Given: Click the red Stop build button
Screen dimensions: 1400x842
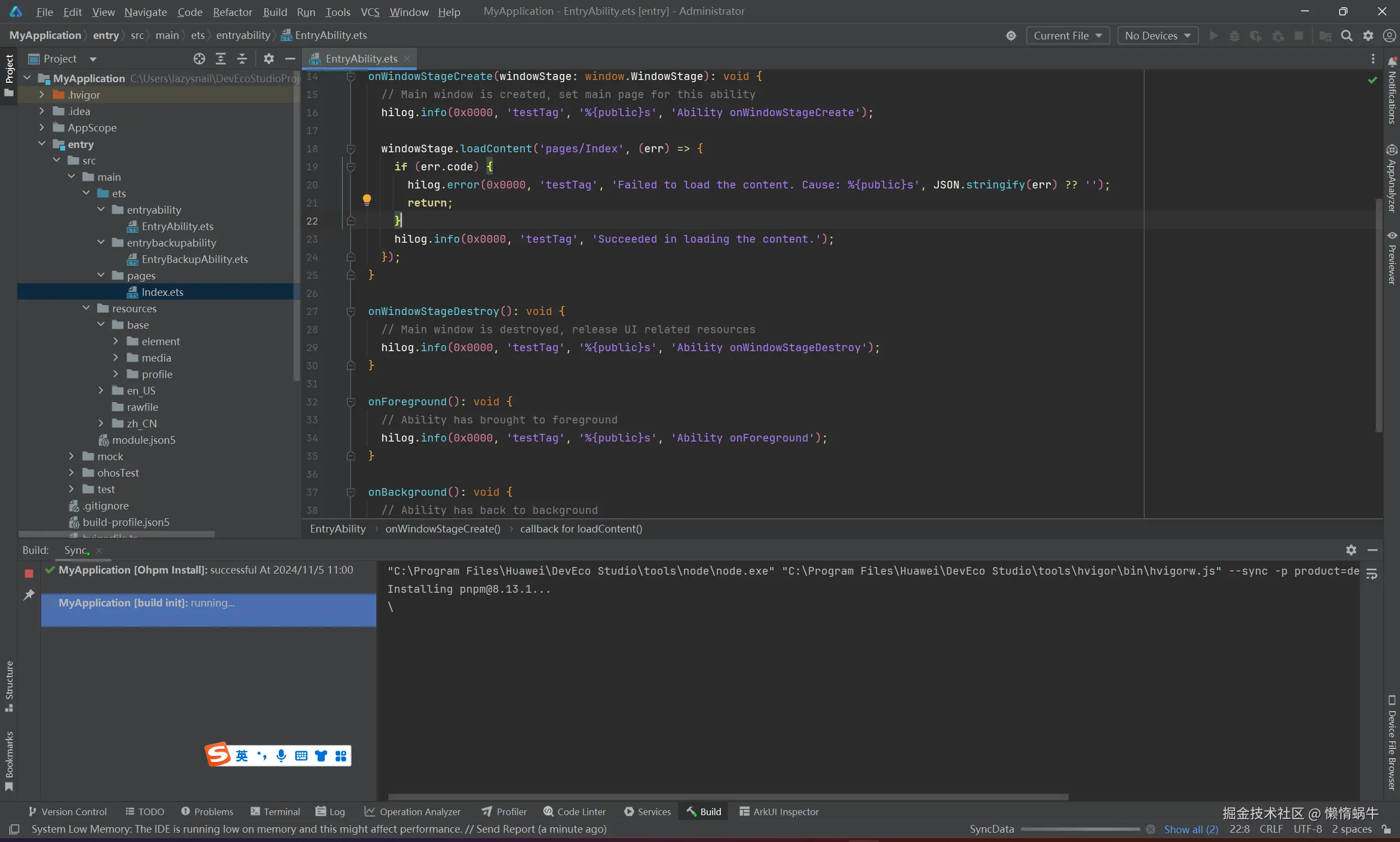Looking at the screenshot, I should (29, 573).
